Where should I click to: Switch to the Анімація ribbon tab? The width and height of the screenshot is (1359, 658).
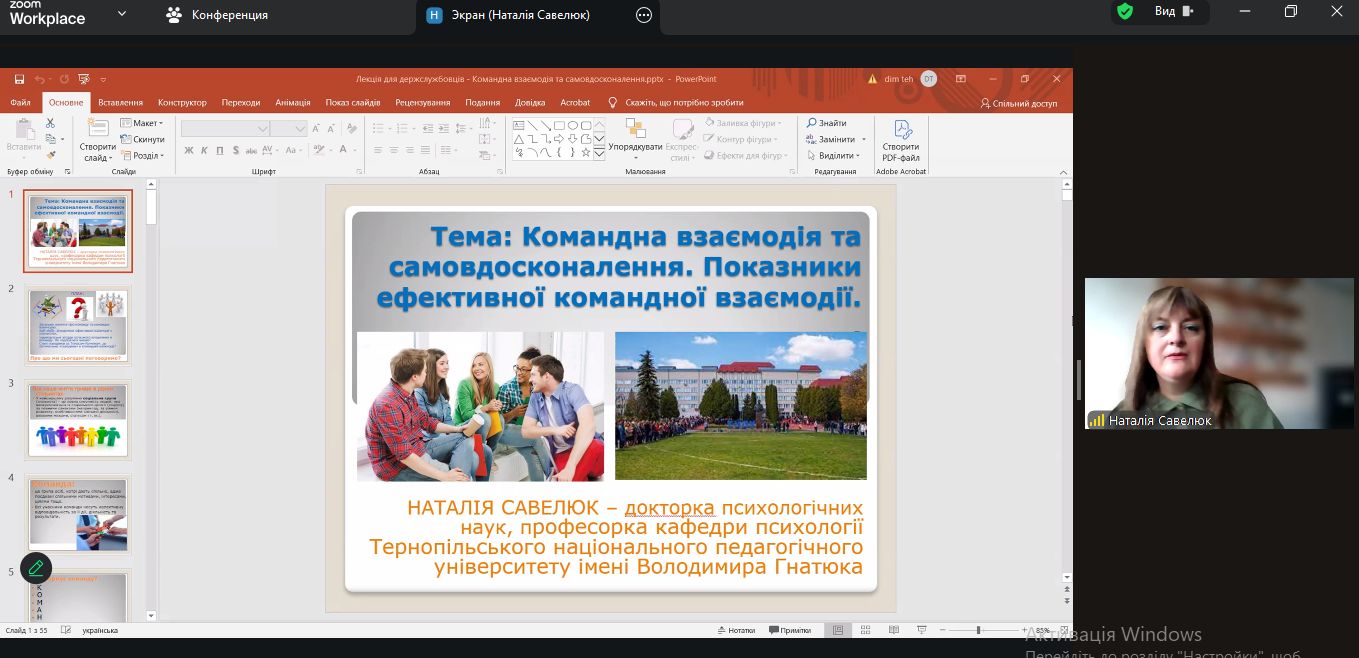pyautogui.click(x=292, y=102)
